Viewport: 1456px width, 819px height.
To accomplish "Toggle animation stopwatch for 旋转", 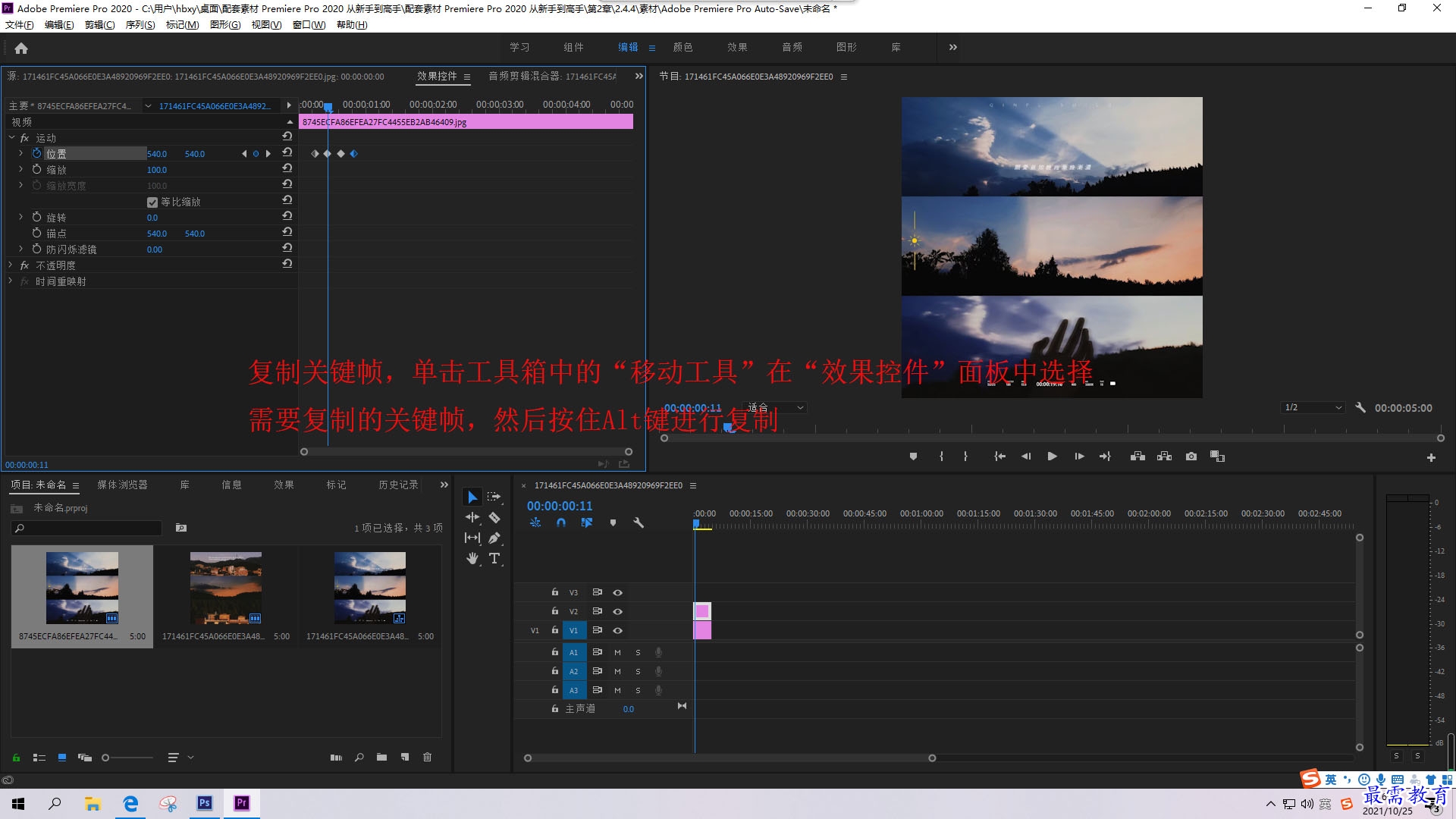I will tap(36, 217).
